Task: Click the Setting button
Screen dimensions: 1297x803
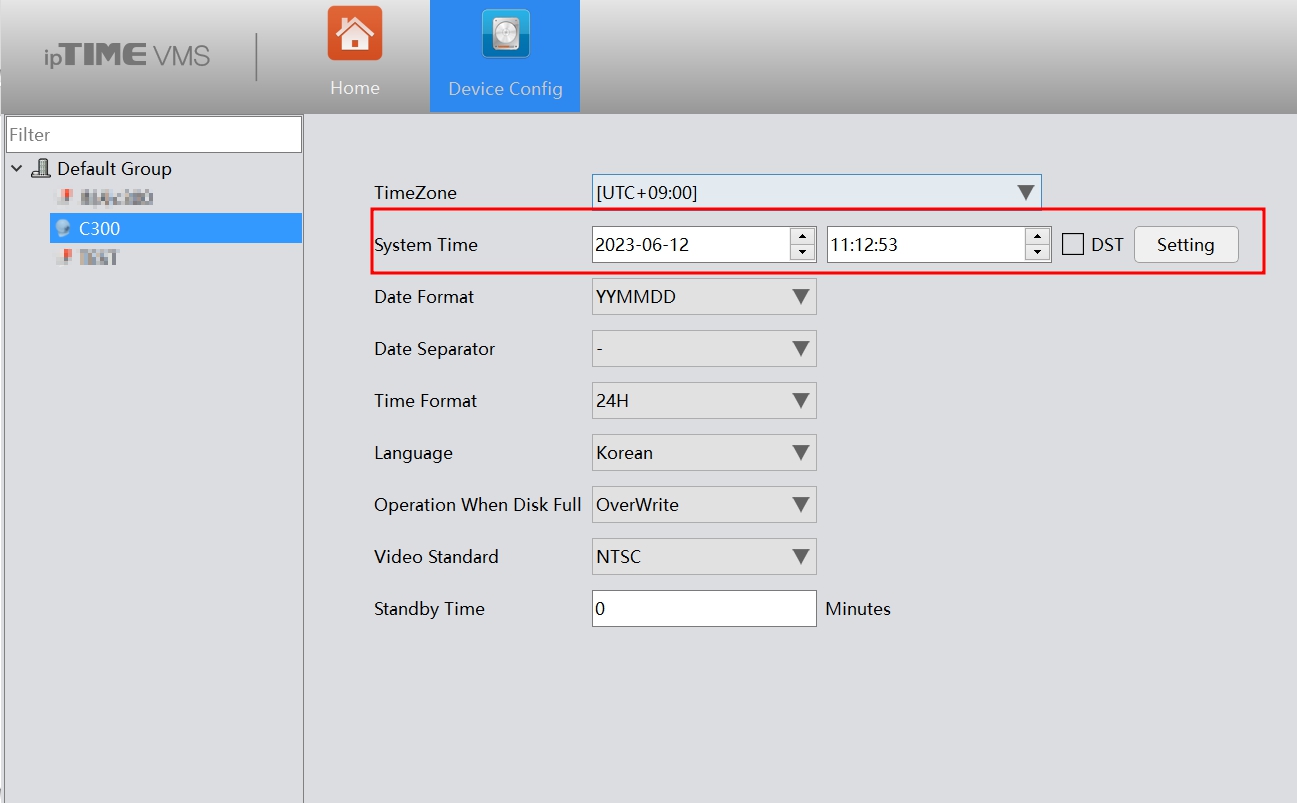Action: 1186,245
